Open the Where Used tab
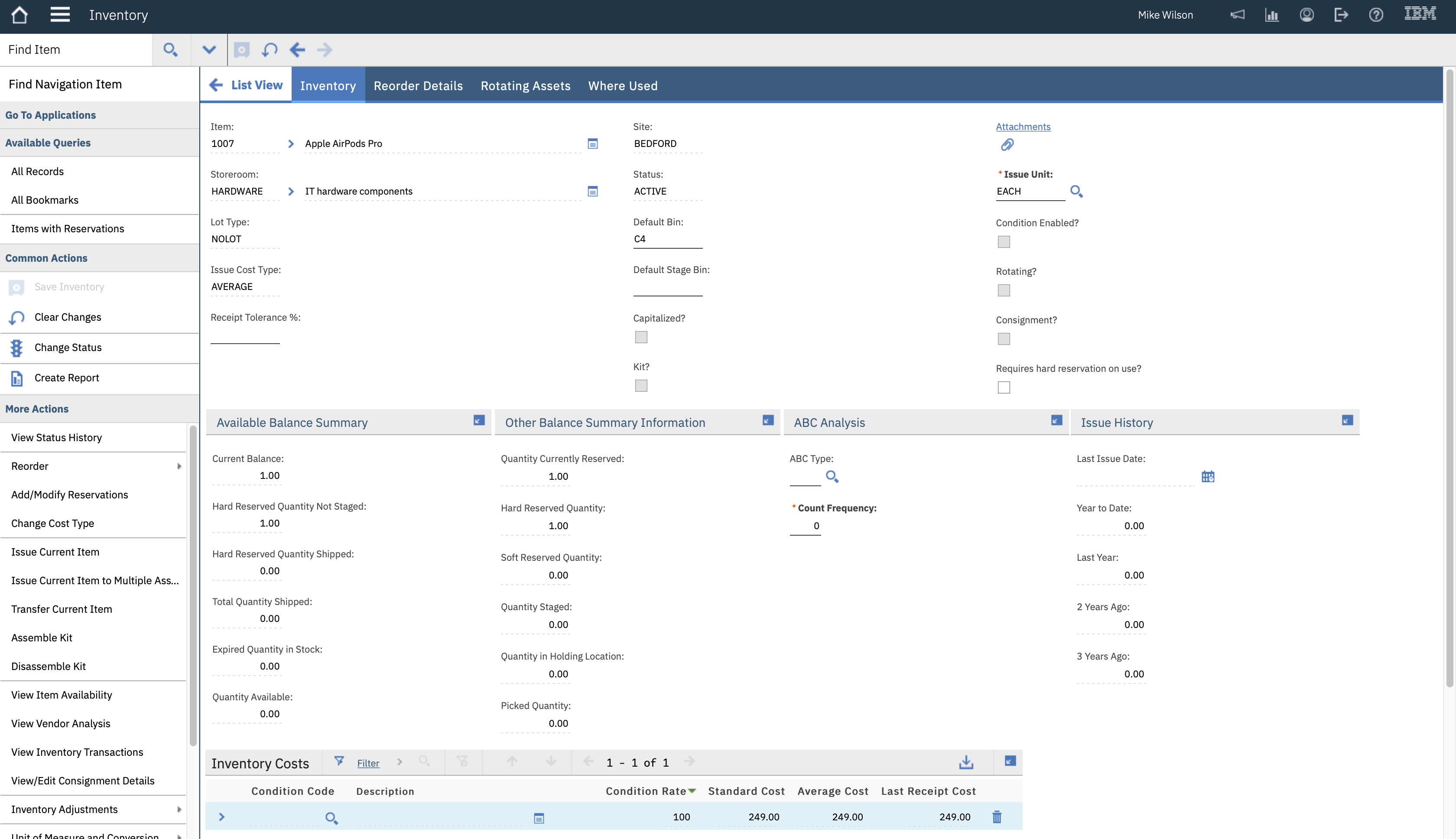 [x=622, y=85]
